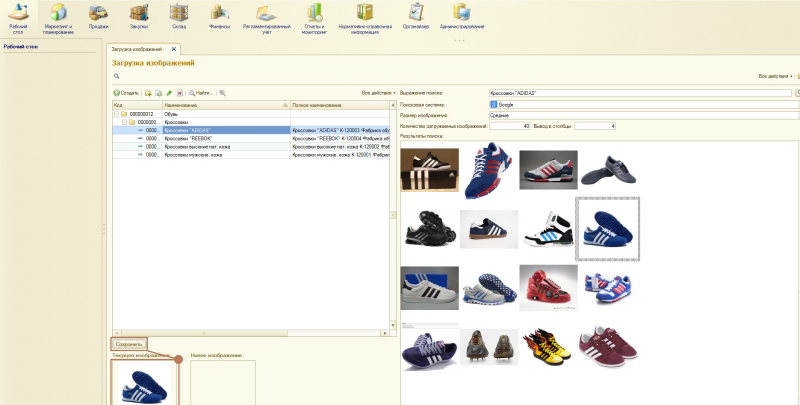Screen dimensions: 800x405
Task: Select Кроссовки высокие нат. кожа row
Action: 251,147
